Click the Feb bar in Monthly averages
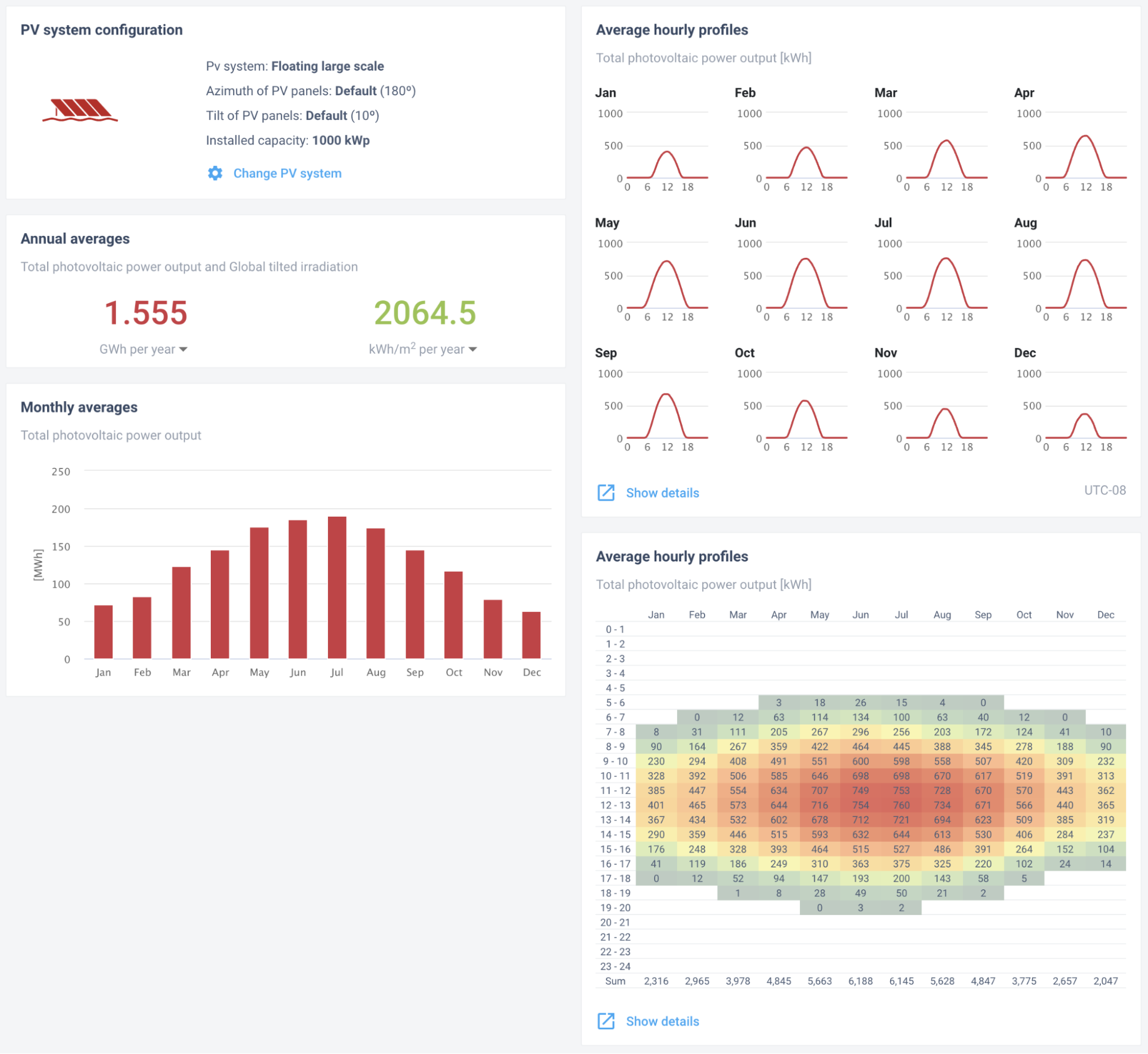The height and width of the screenshot is (1054, 1148). [x=142, y=628]
